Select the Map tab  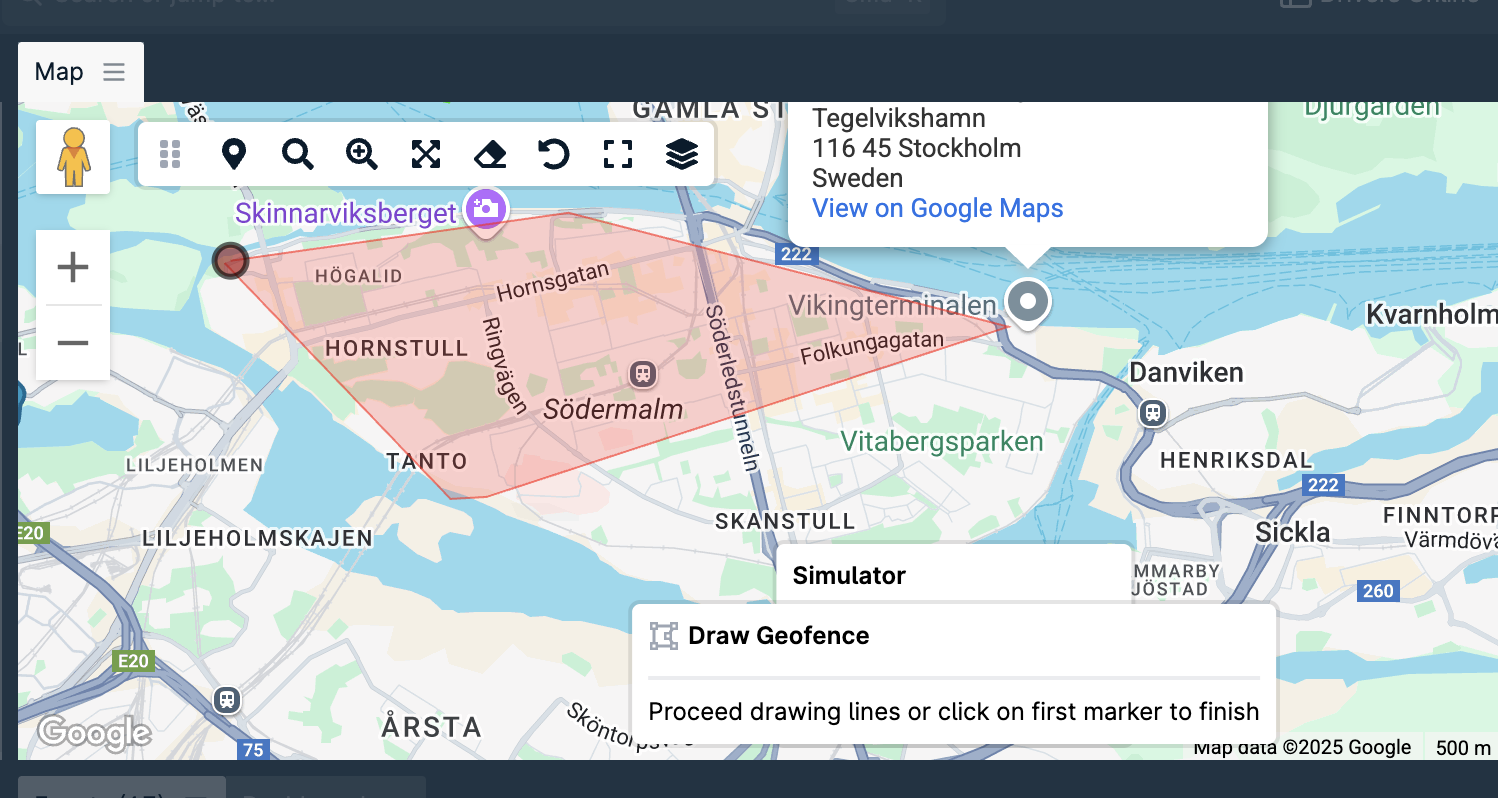(x=81, y=72)
